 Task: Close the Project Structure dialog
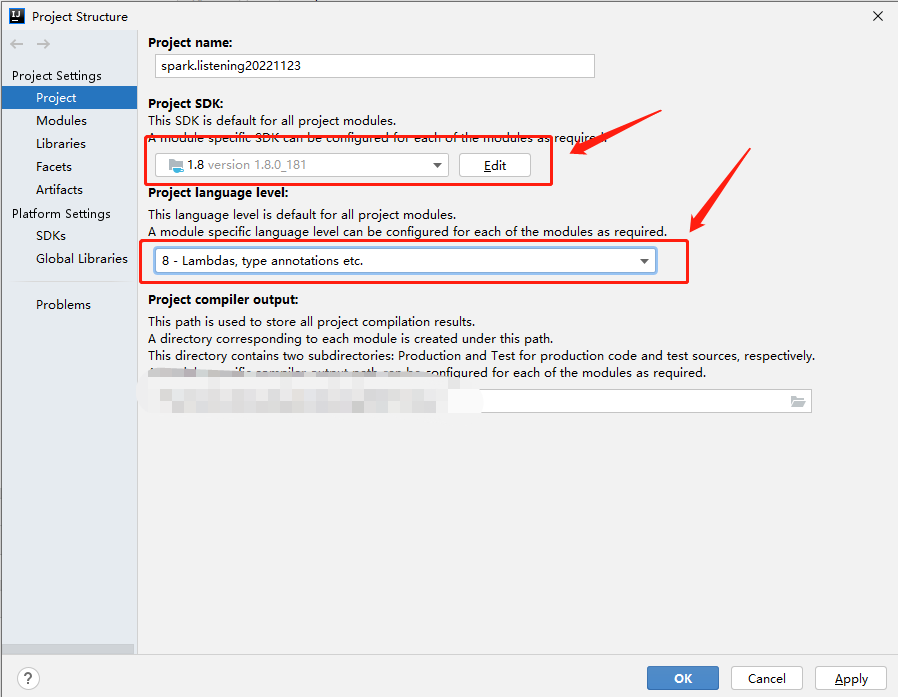877,16
